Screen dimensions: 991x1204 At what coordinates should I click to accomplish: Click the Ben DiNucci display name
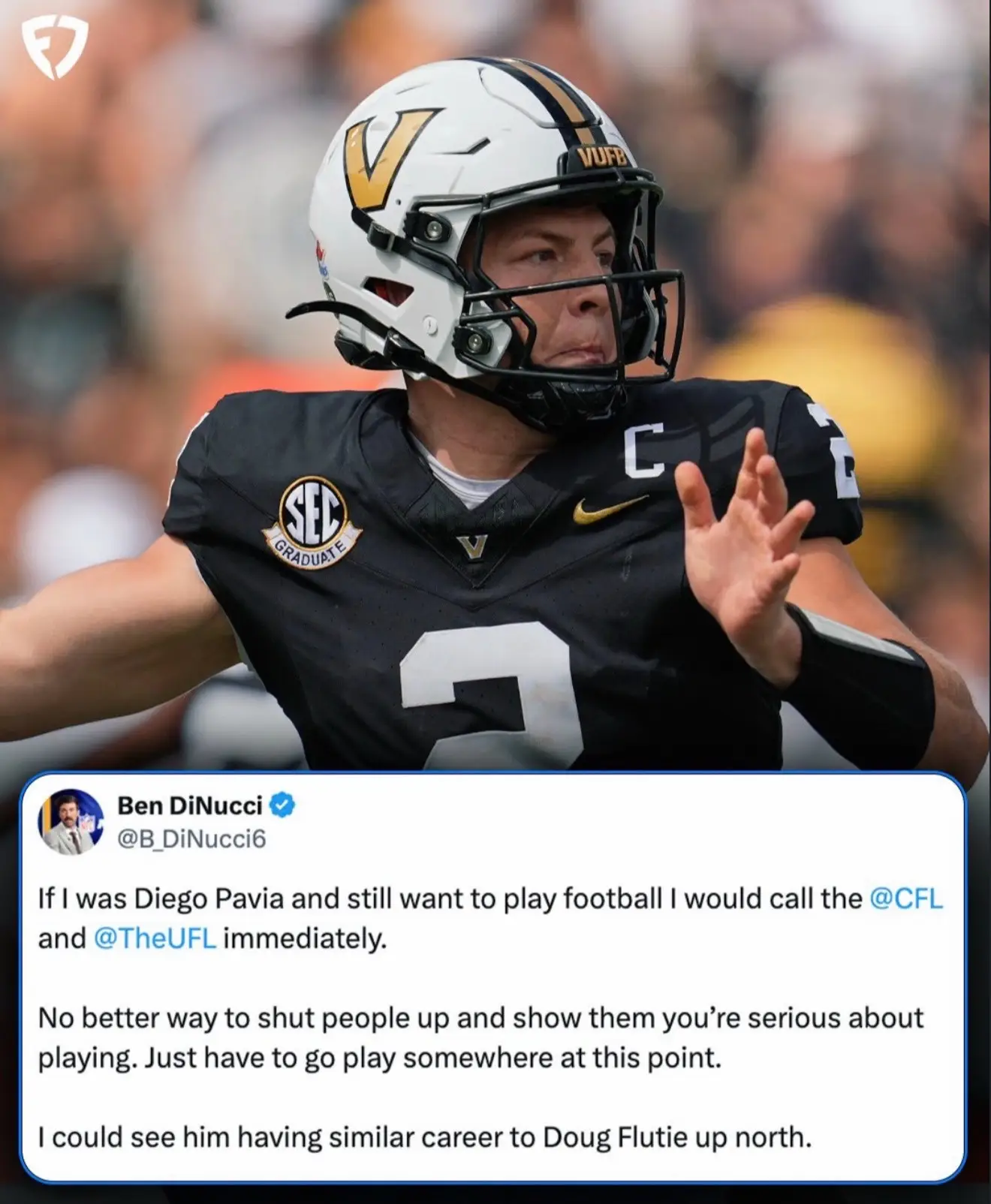190,806
